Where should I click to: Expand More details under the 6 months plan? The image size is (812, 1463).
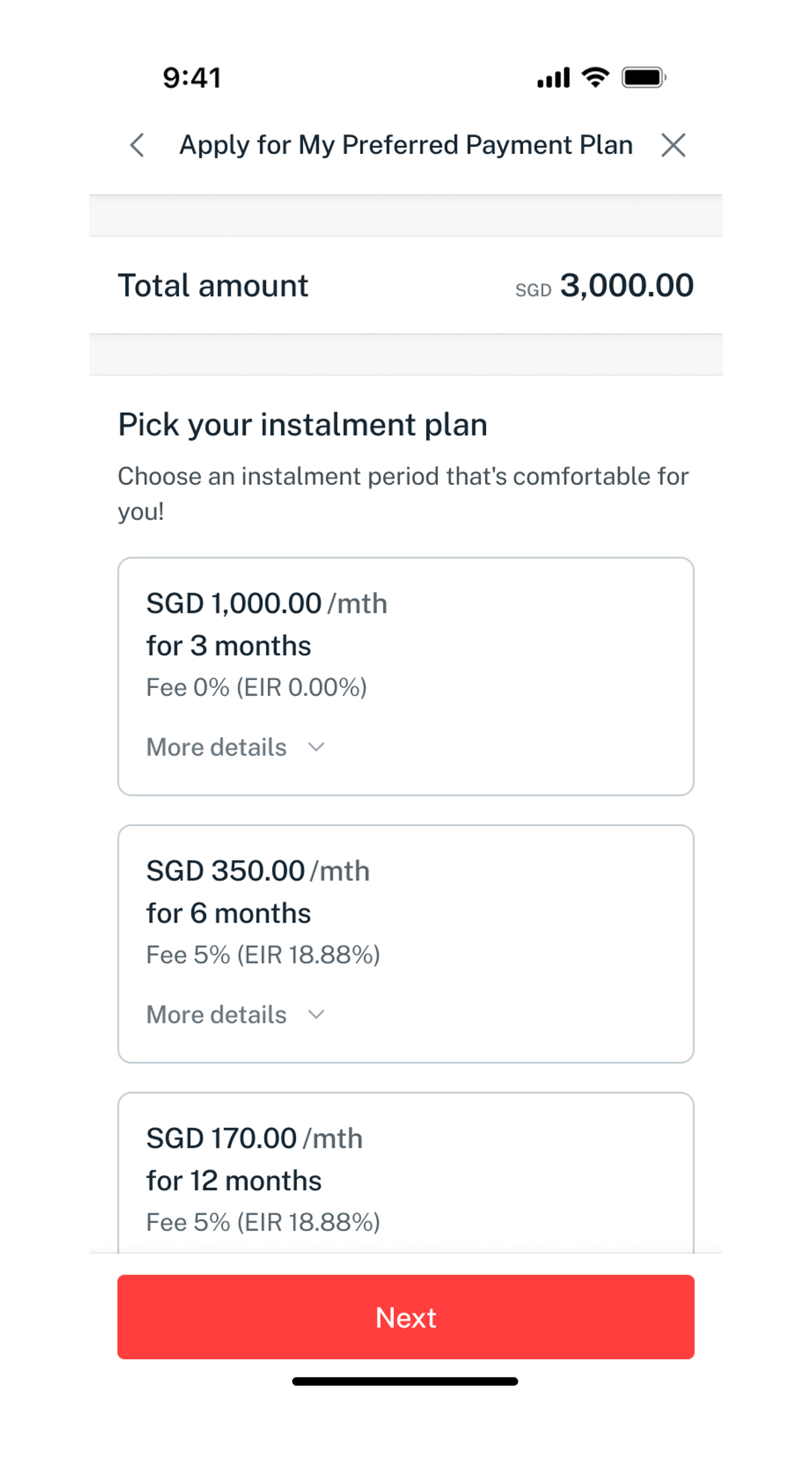pyautogui.click(x=235, y=1015)
